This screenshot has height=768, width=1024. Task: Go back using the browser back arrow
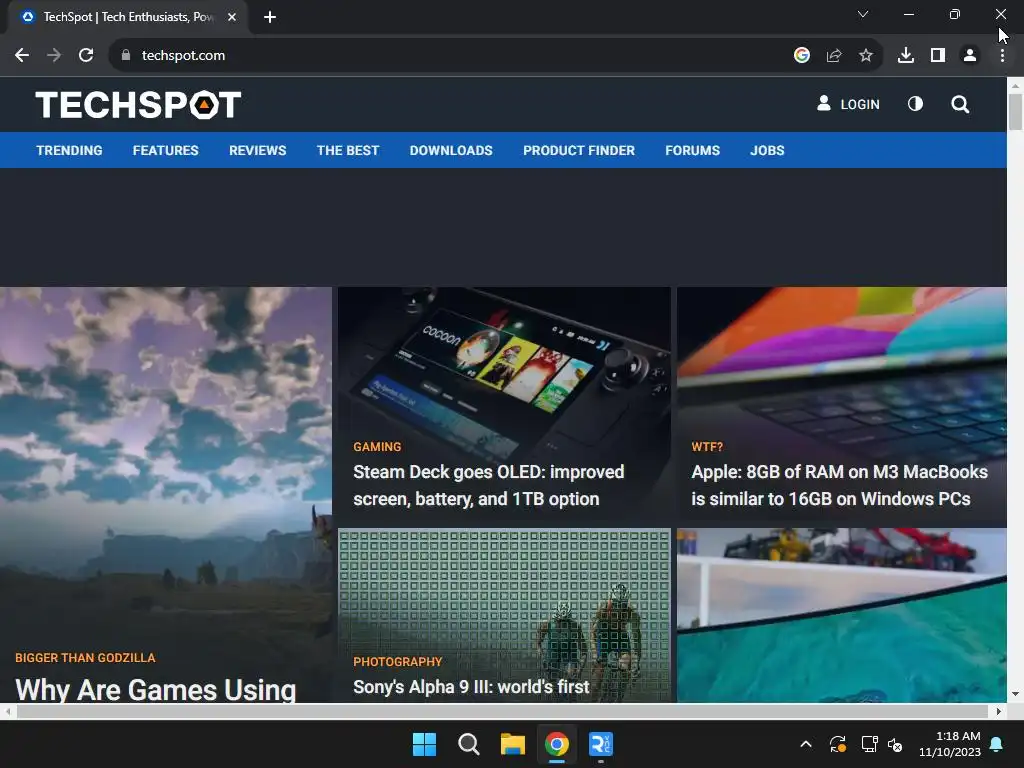[22, 56]
